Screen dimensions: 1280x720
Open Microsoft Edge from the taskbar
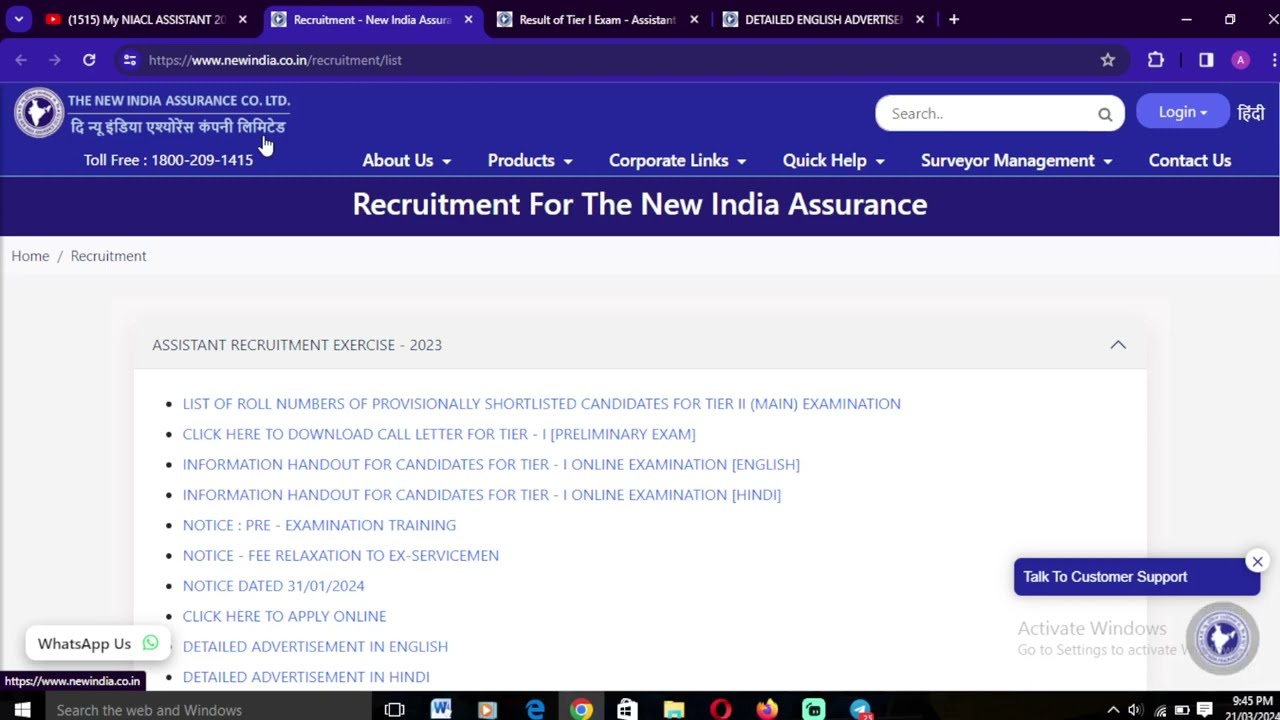click(535, 710)
